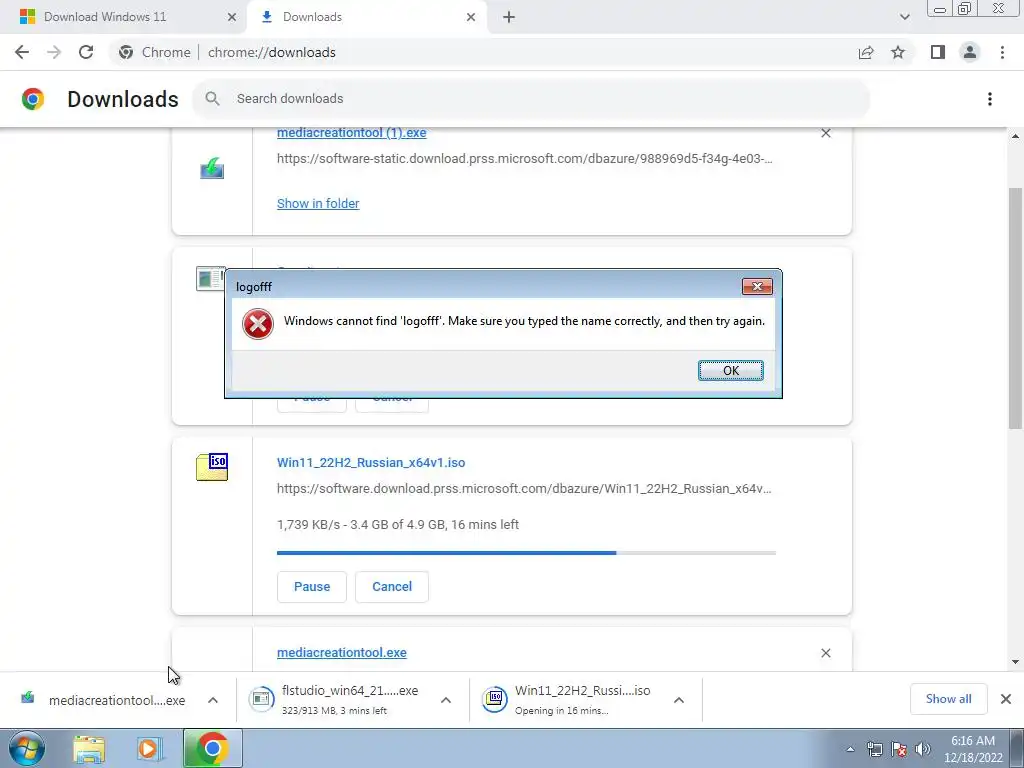
Task: Click the mediacreationtool (1).exe source URL text
Action: point(524,159)
